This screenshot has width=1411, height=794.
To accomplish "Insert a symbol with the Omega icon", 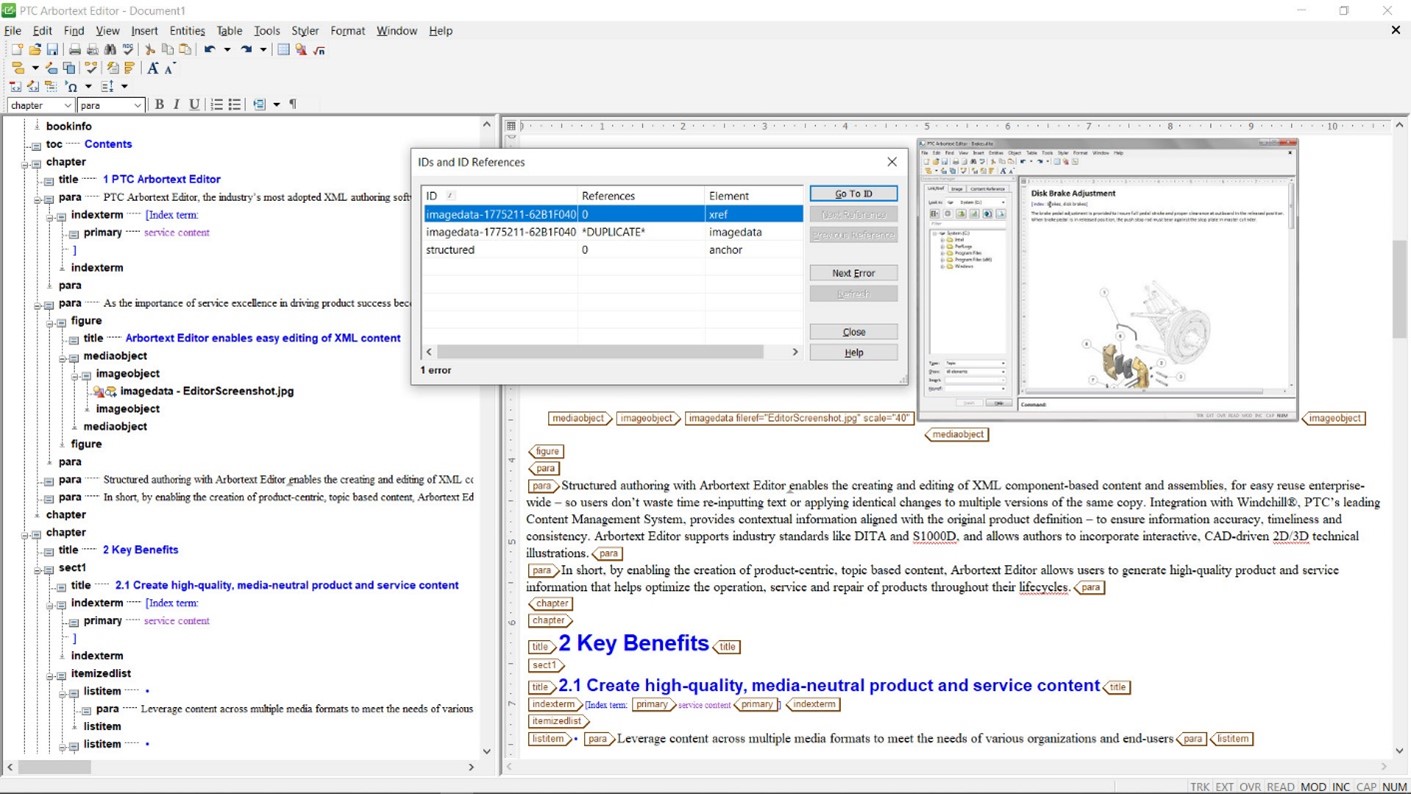I will pyautogui.click(x=71, y=86).
